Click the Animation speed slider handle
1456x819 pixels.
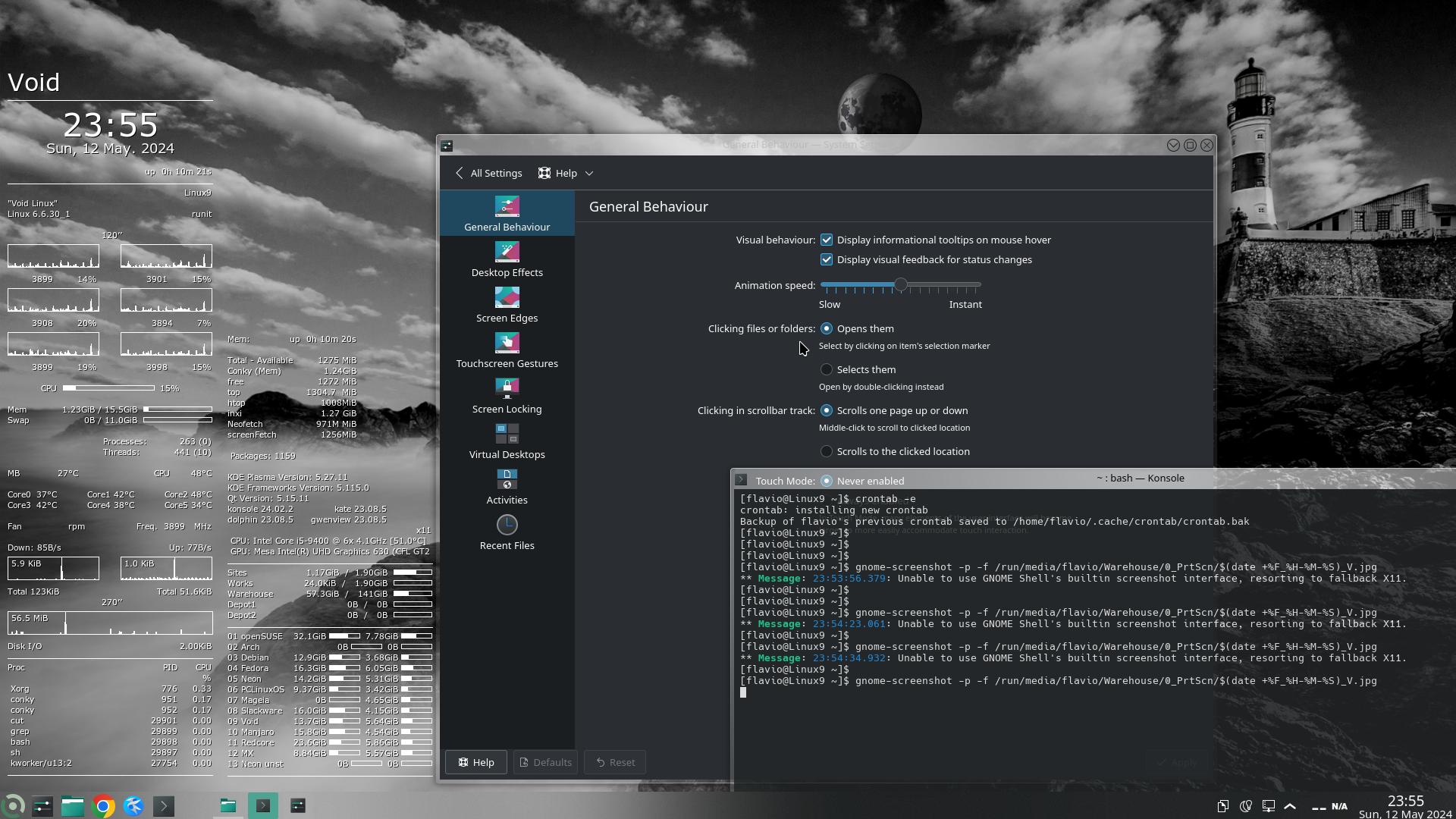click(x=900, y=285)
